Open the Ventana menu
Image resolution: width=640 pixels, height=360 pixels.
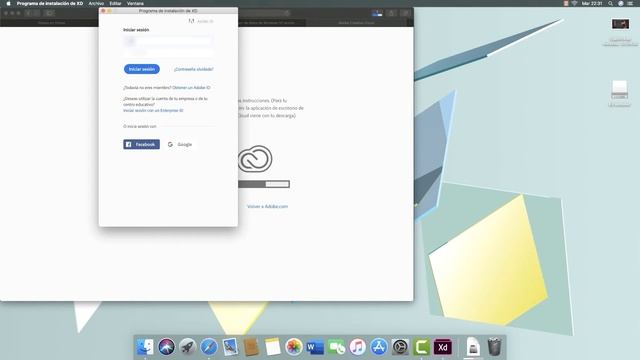click(135, 3)
